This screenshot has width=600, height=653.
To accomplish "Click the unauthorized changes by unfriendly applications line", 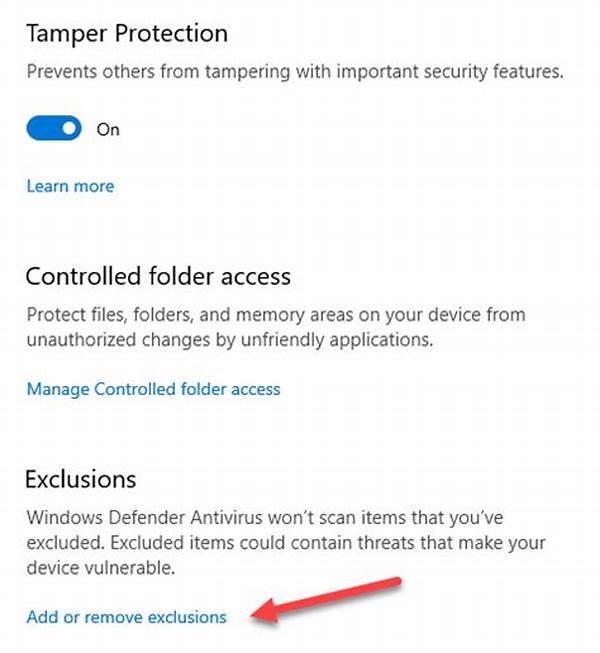I will tap(230, 340).
